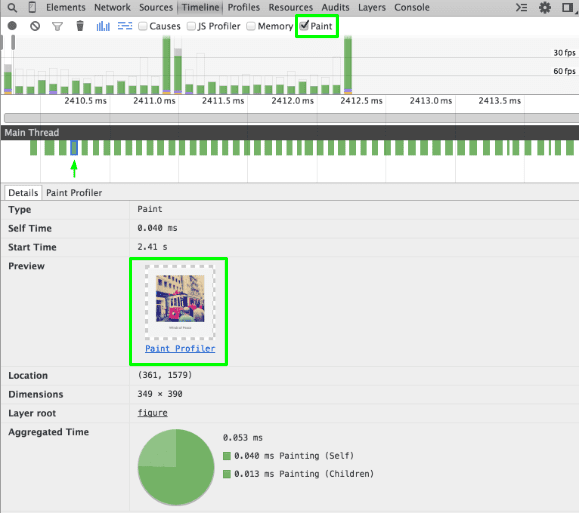Click the Layer root label
The height and width of the screenshot is (513, 579).
[x=32, y=413]
